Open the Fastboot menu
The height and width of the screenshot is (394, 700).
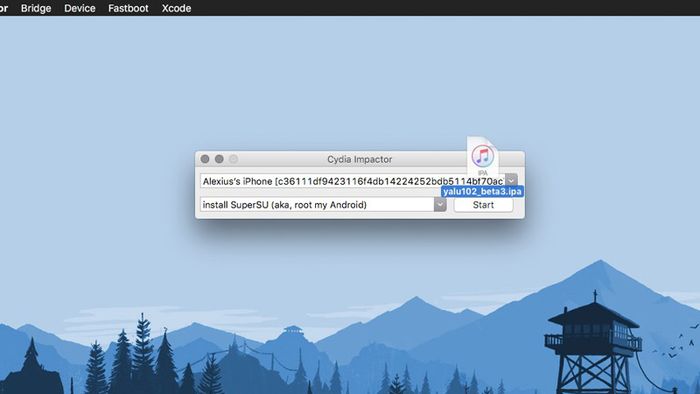(128, 8)
